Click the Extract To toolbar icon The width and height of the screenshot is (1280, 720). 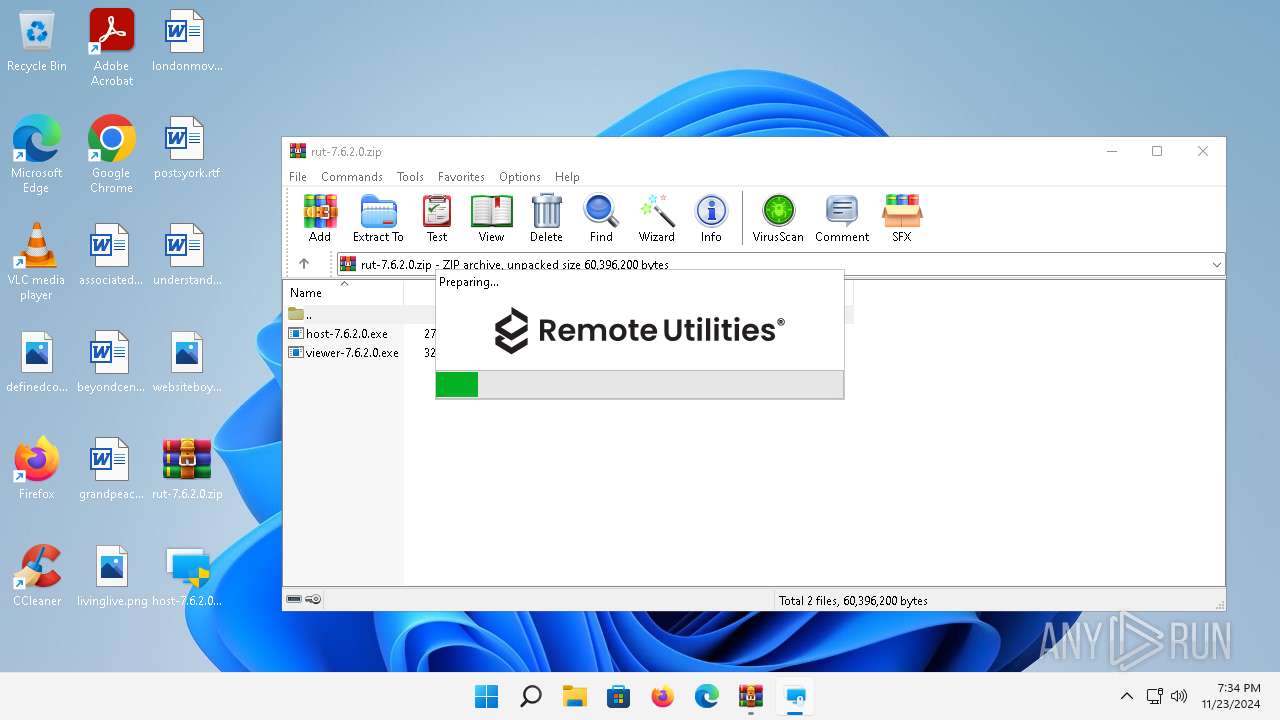[378, 218]
